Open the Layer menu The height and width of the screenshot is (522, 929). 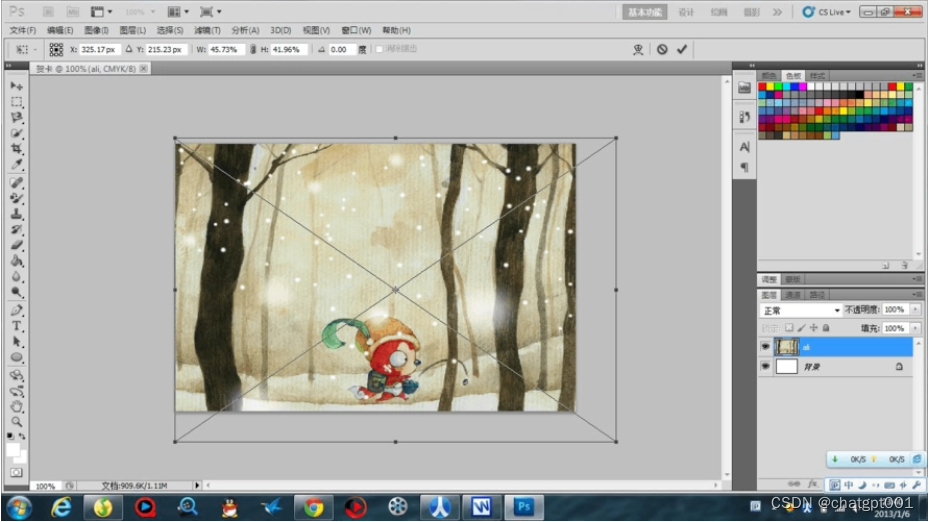click(132, 30)
